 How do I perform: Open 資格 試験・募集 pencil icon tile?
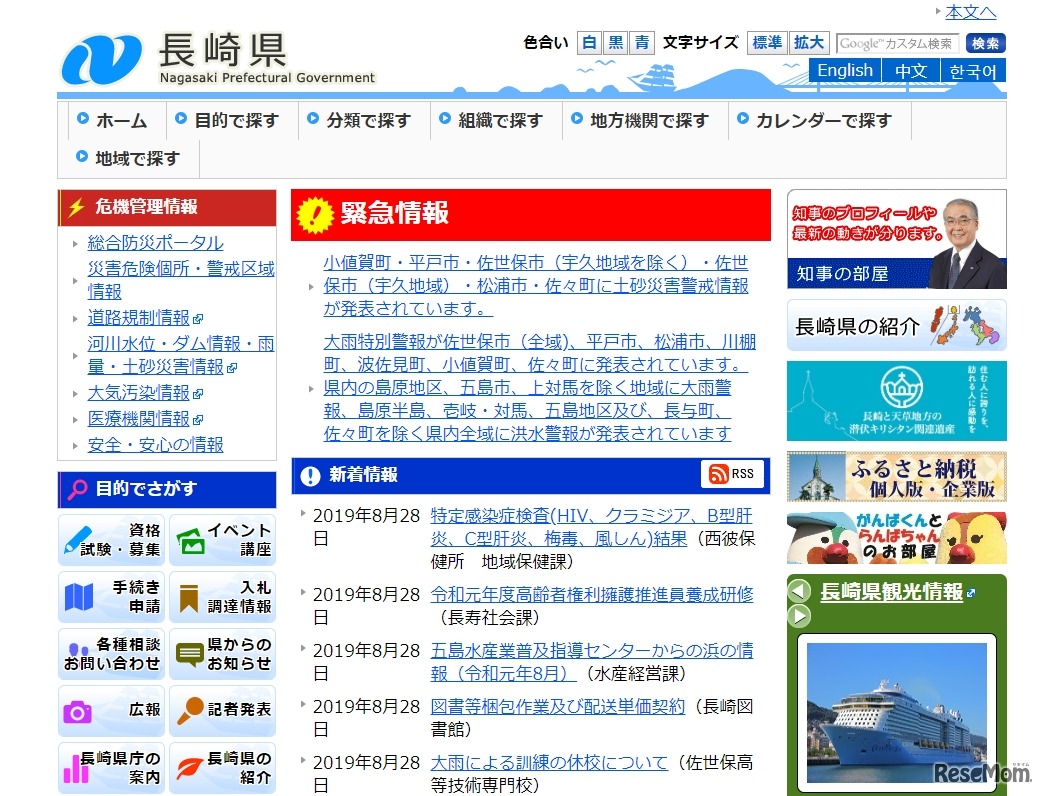(x=111, y=540)
